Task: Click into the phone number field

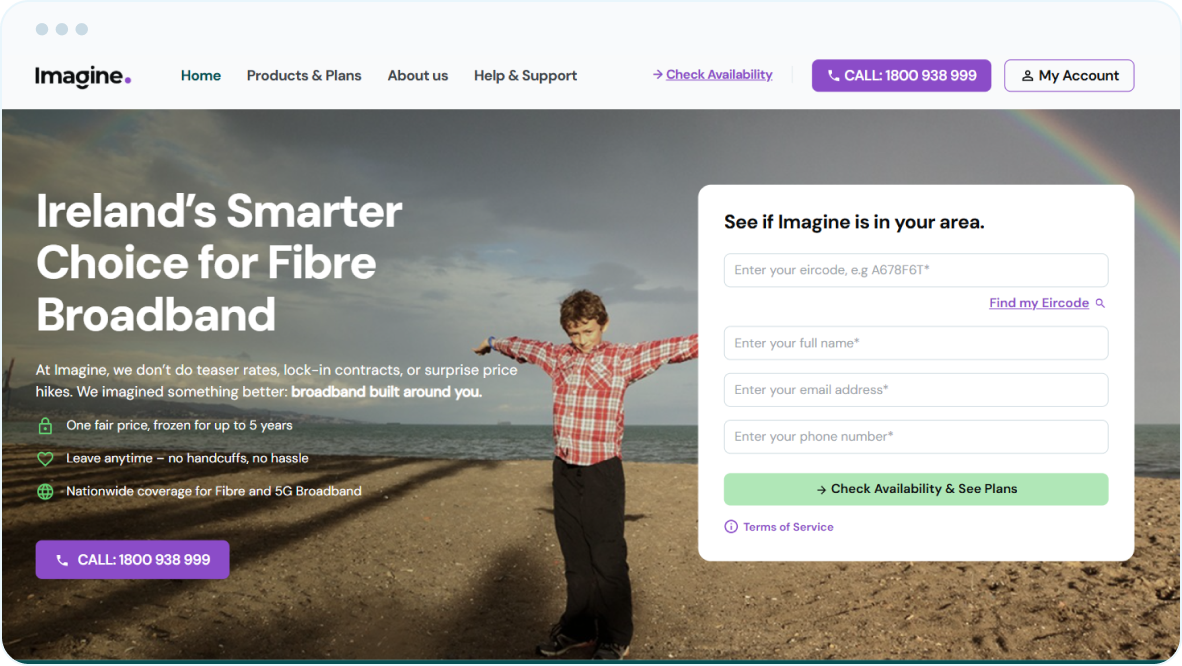Action: pos(916,437)
